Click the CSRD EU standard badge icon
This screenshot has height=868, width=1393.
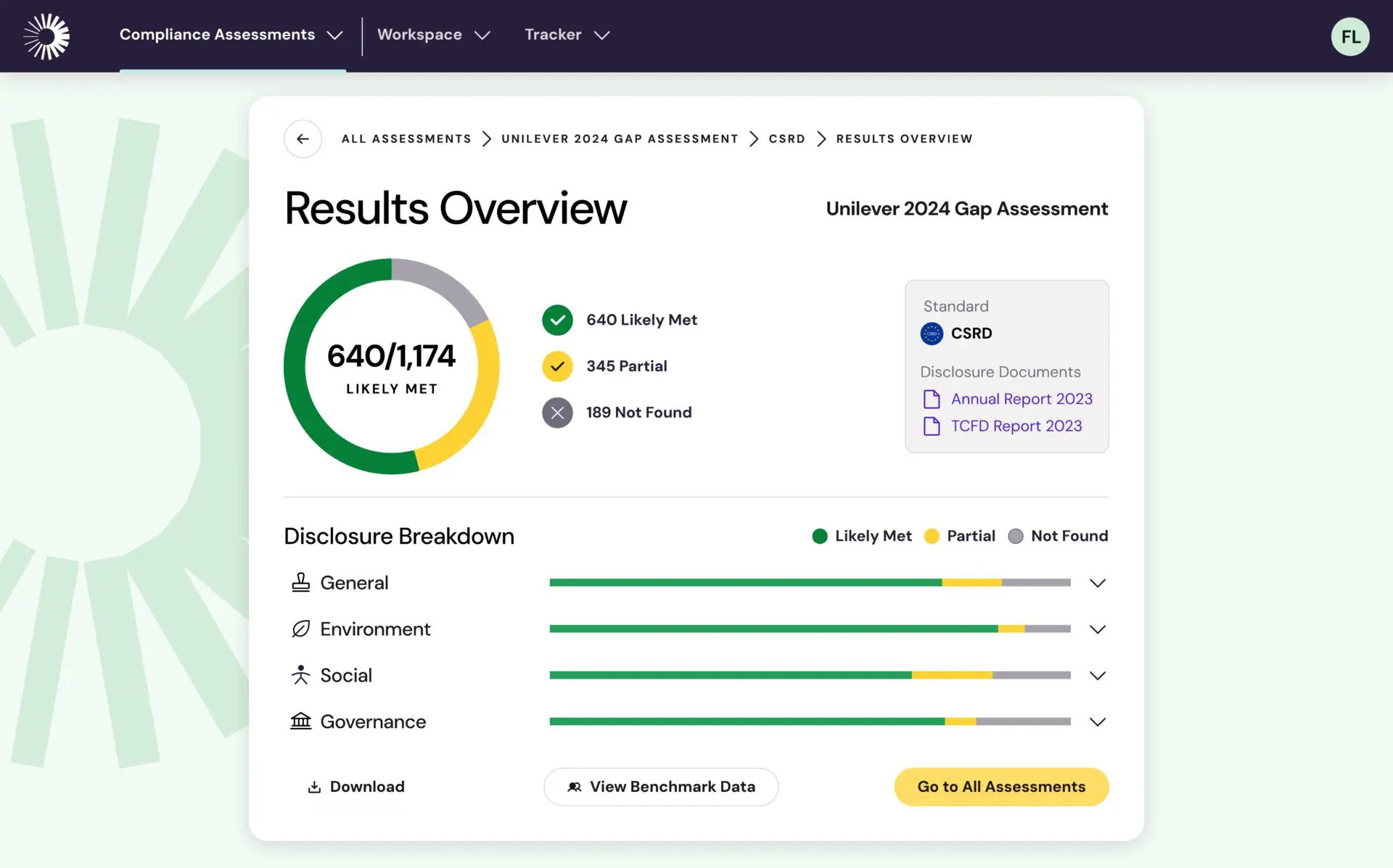(932, 334)
